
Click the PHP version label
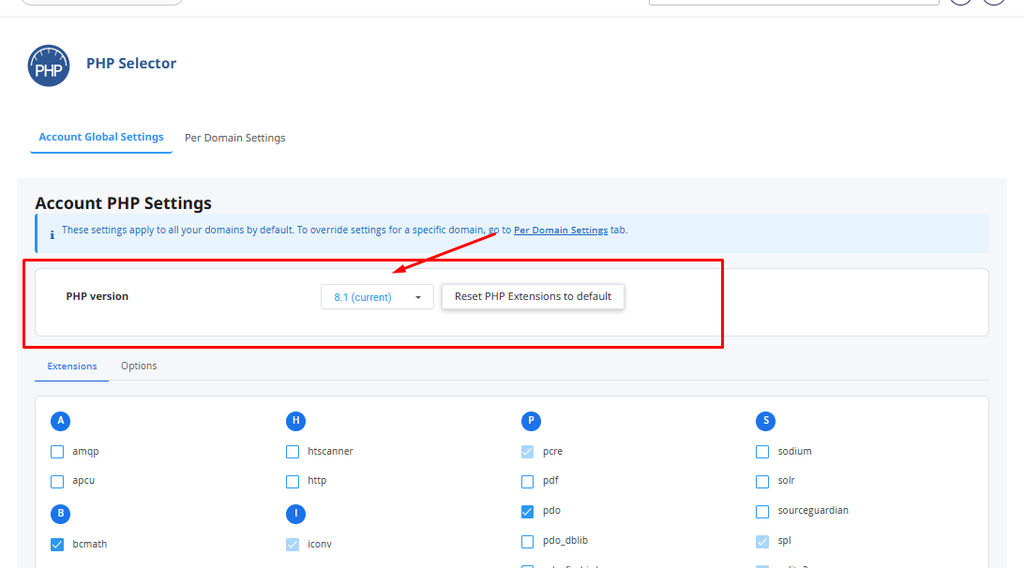pyautogui.click(x=97, y=296)
